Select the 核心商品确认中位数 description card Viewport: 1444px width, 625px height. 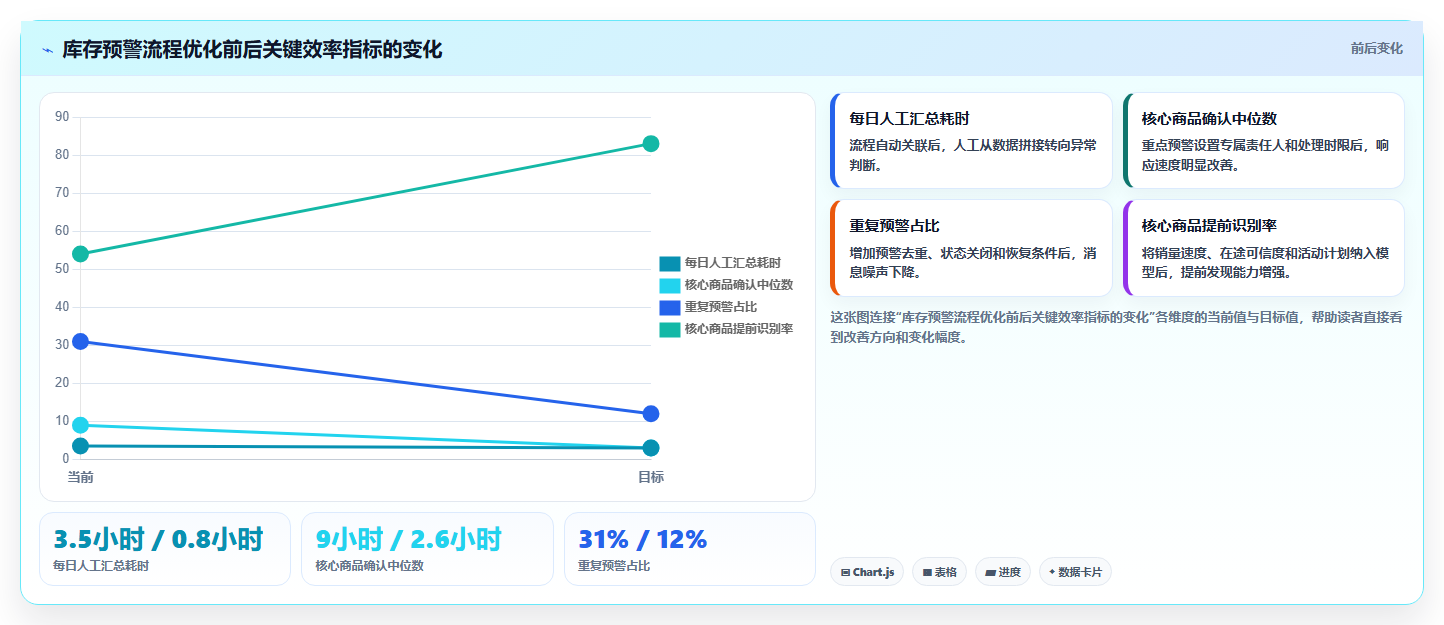click(1263, 141)
